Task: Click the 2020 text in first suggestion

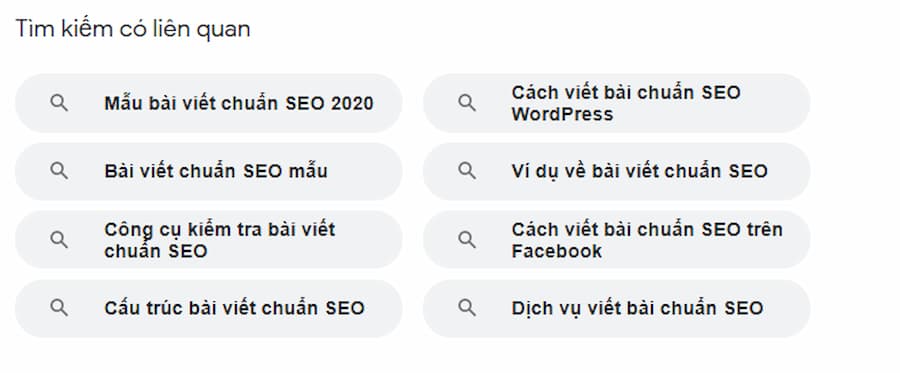Action: point(352,103)
